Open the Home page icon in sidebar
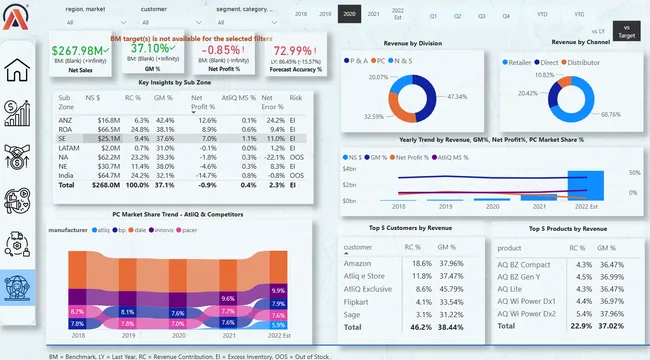 [17, 70]
